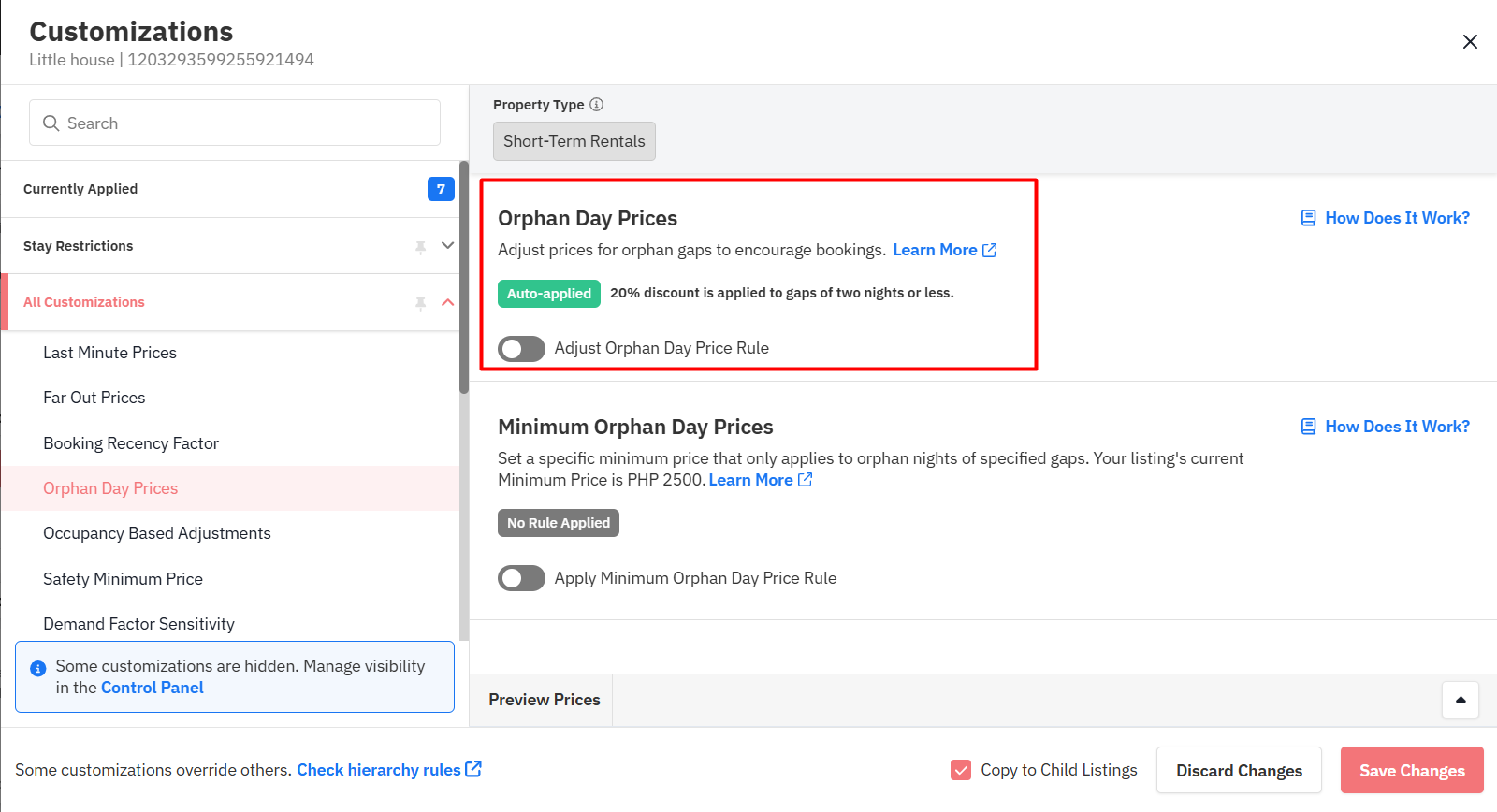Select Far Out Prices
Image resolution: width=1497 pixels, height=812 pixels.
(230, 398)
